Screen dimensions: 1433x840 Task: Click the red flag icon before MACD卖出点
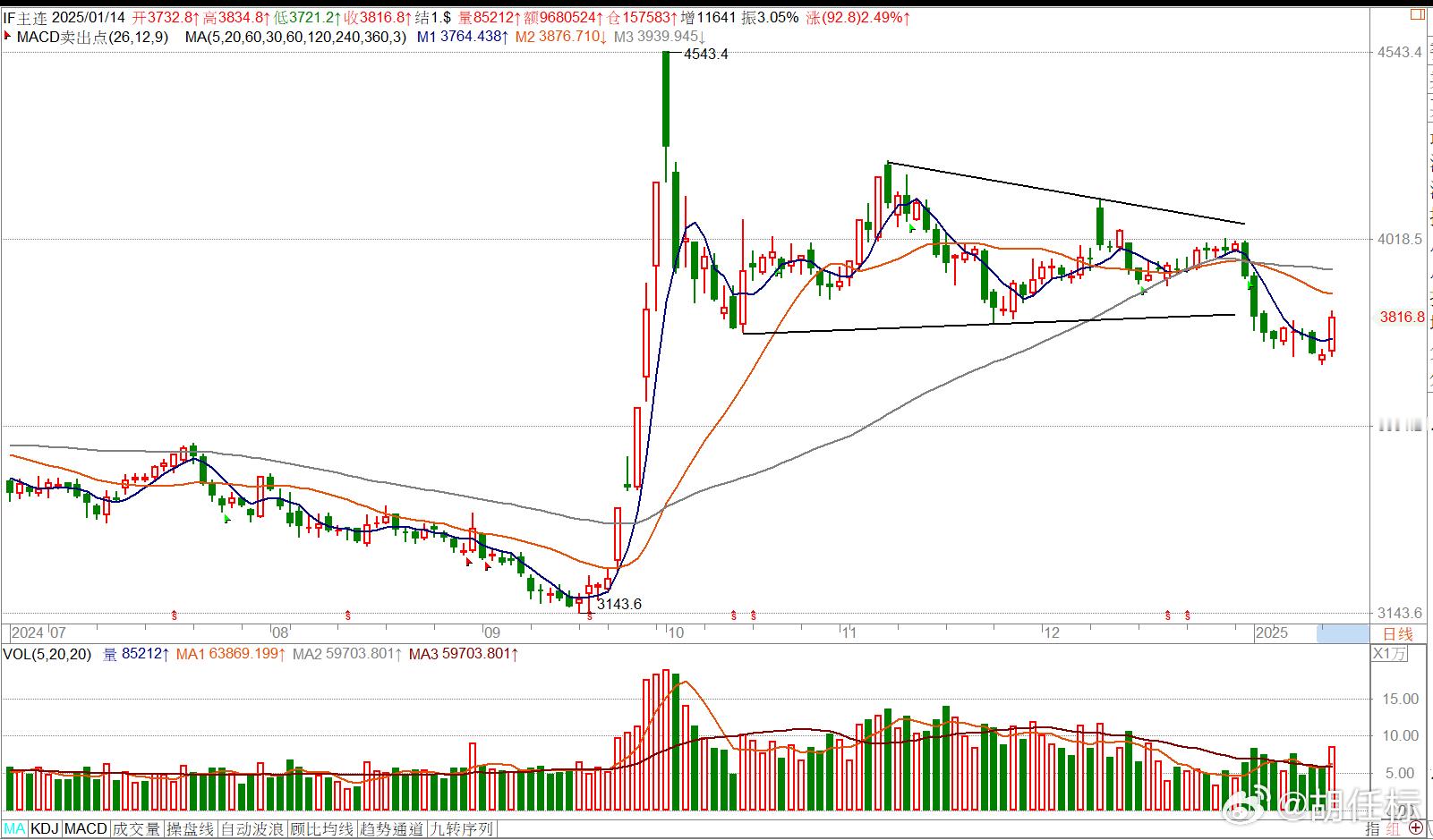pyautogui.click(x=8, y=37)
